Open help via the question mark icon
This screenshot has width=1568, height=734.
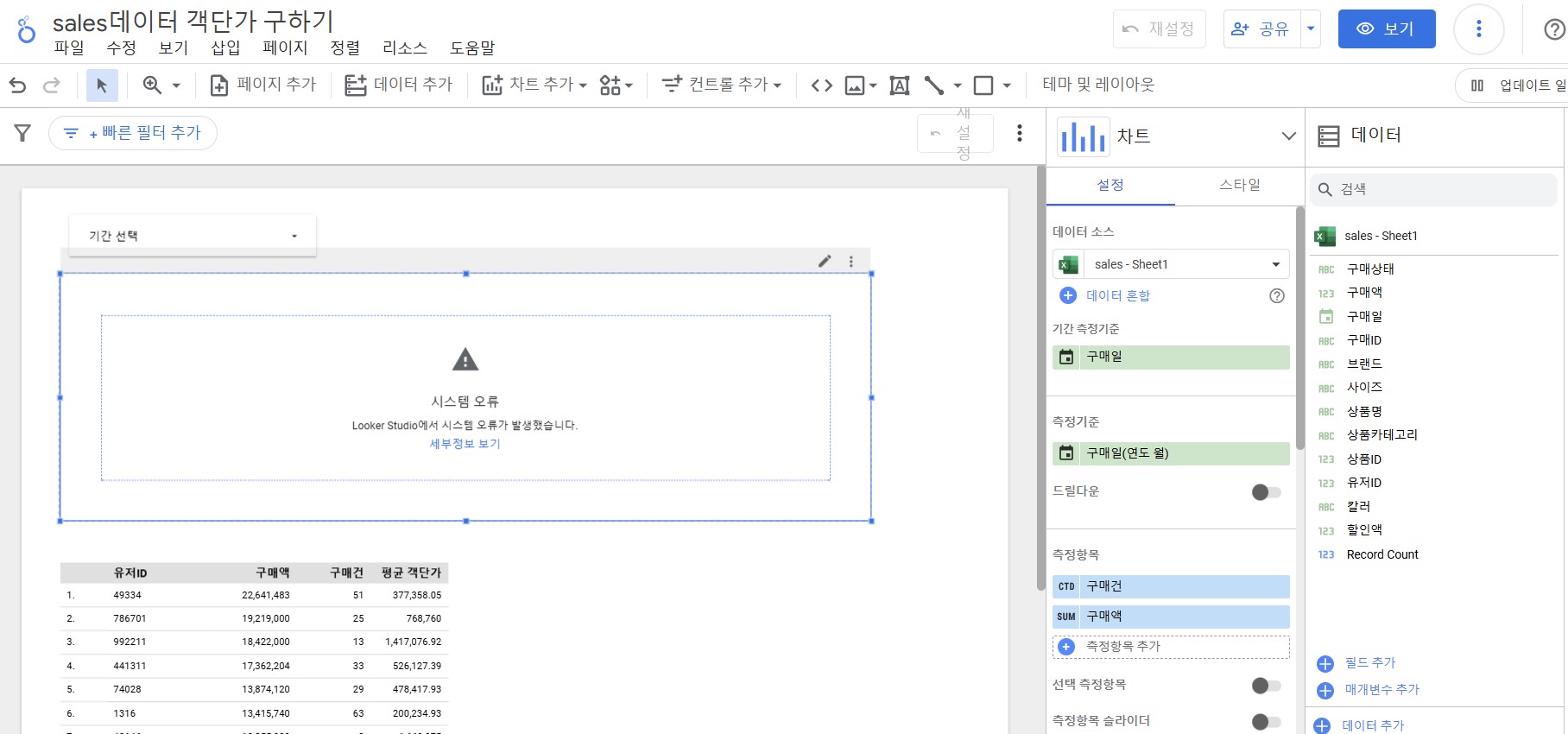click(x=1554, y=29)
